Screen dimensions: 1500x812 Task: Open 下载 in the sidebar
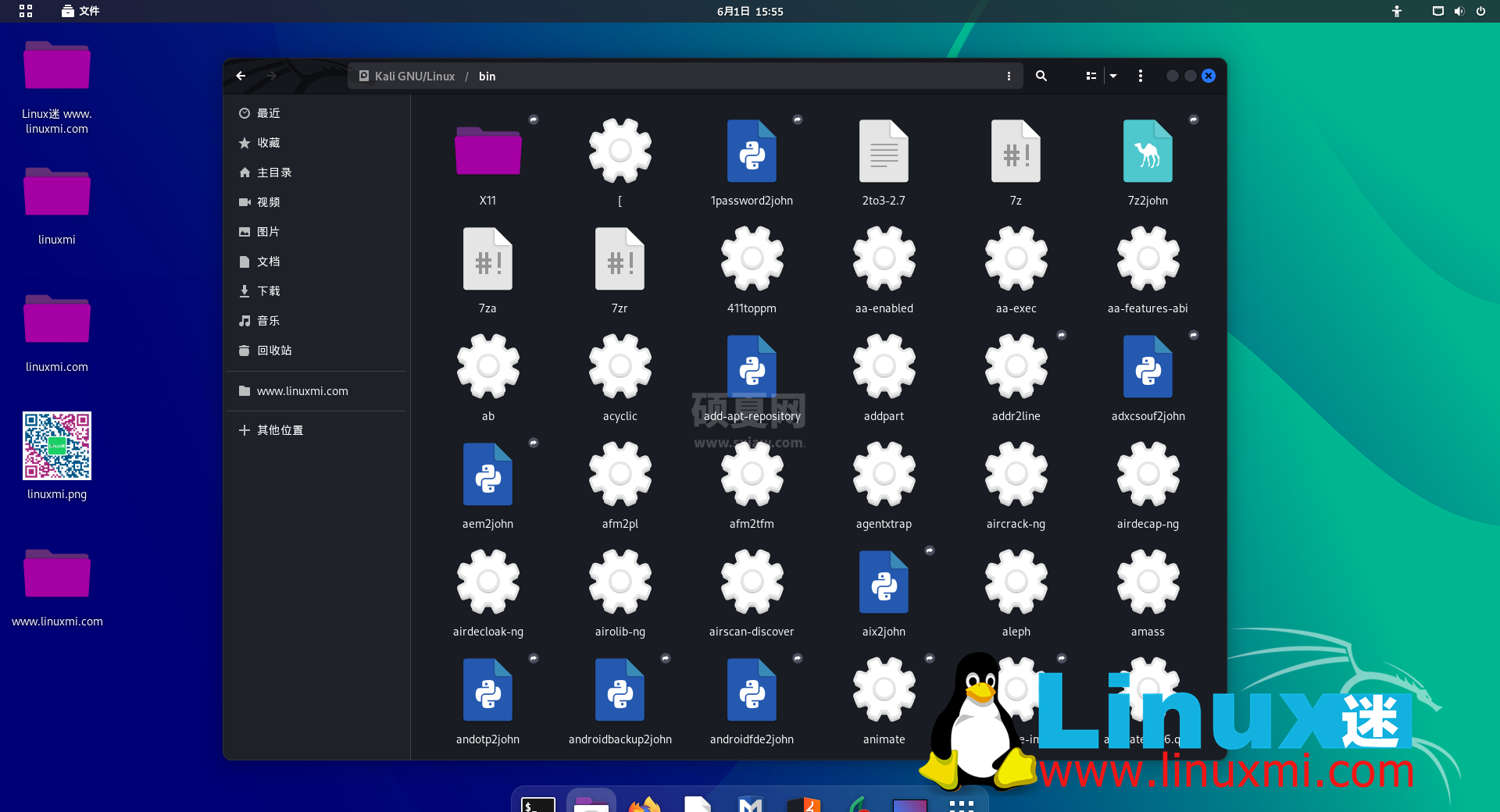316,291
